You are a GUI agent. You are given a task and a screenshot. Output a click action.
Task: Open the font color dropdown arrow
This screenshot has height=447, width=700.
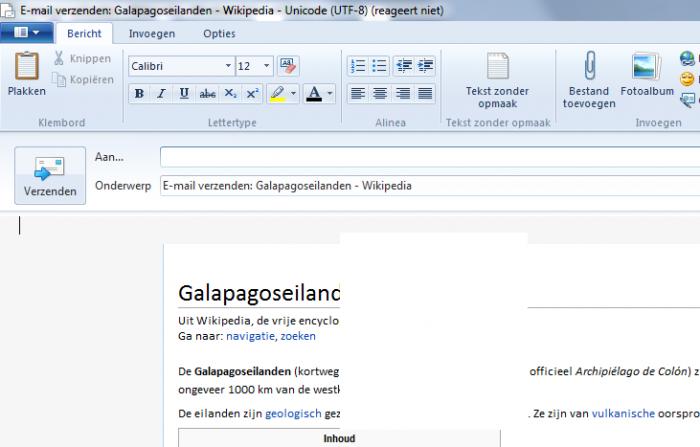[330, 93]
